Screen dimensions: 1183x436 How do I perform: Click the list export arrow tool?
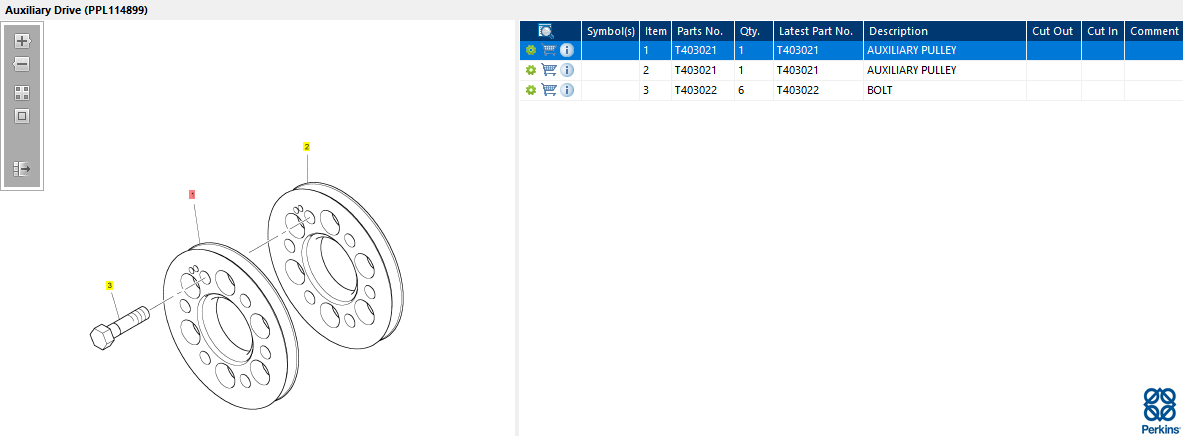pyautogui.click(x=22, y=168)
